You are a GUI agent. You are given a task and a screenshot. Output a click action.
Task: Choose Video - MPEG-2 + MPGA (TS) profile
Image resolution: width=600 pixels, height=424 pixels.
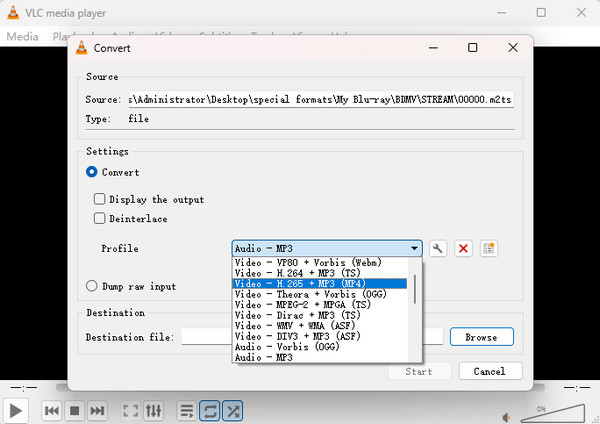tap(320, 305)
